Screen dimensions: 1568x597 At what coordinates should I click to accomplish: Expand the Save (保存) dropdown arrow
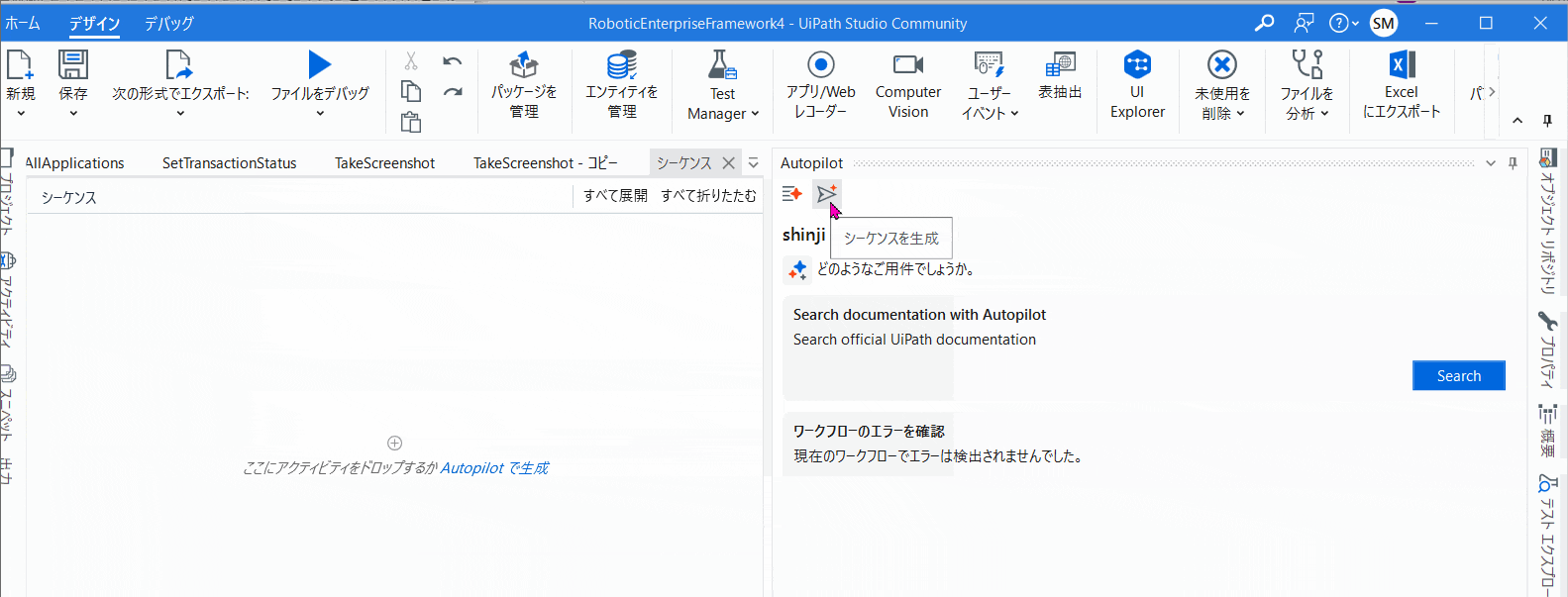coord(73,114)
